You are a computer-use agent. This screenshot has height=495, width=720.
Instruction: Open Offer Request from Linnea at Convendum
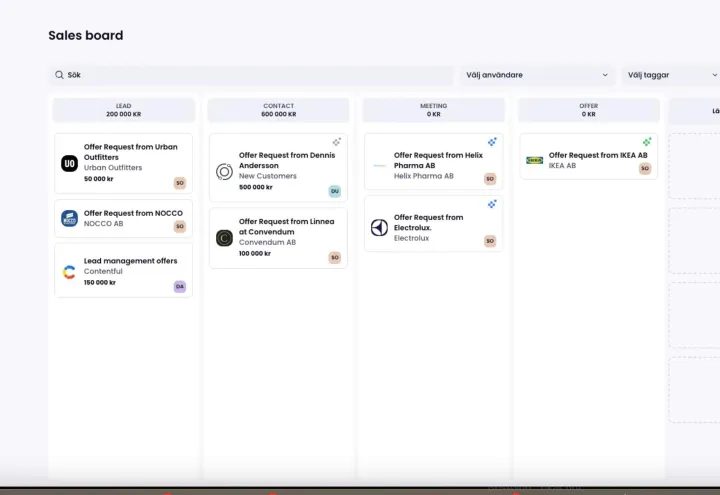[x=278, y=238]
